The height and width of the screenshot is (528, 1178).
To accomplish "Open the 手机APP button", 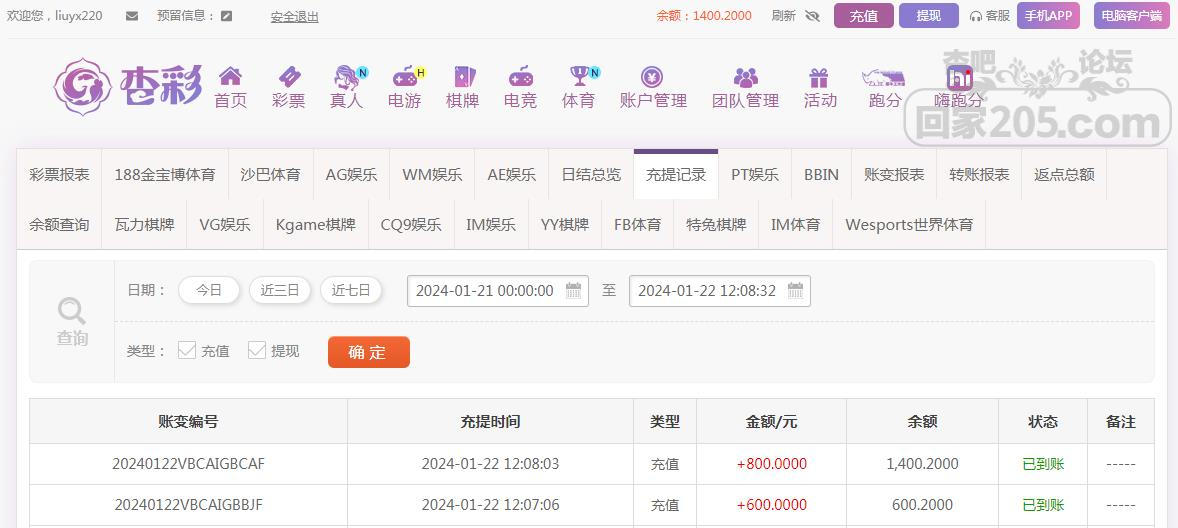I will [1048, 16].
